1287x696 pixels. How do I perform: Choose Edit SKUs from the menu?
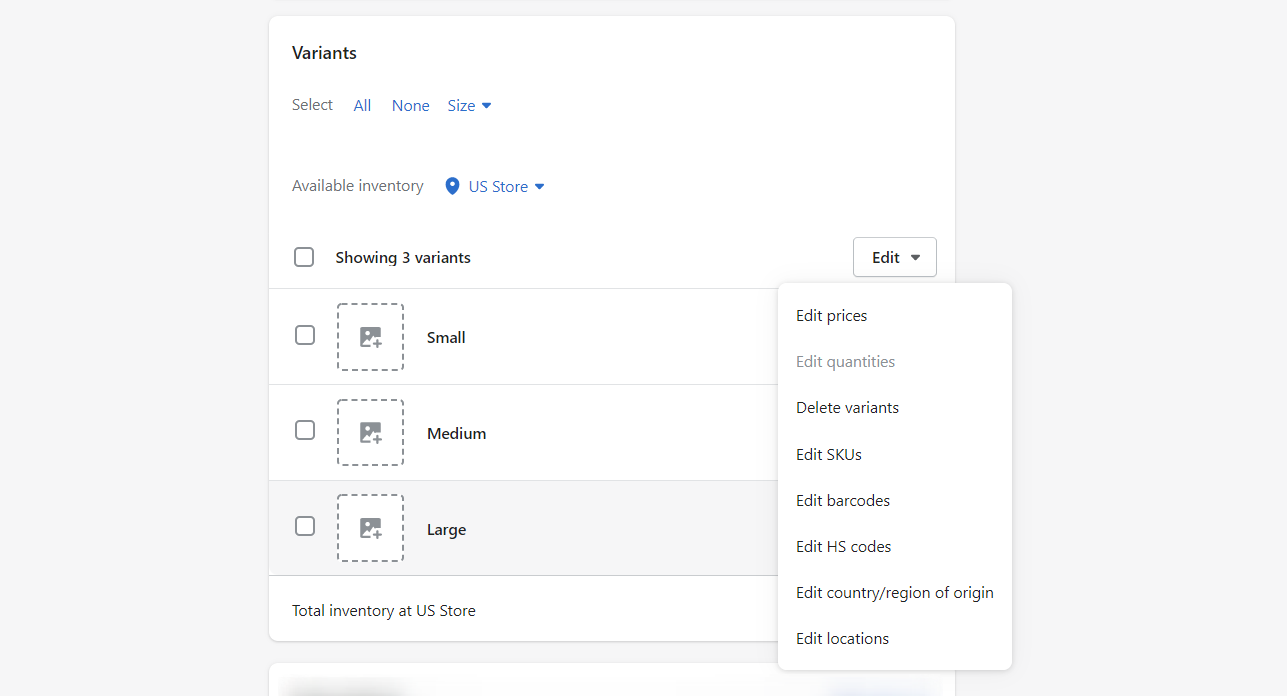(x=828, y=454)
